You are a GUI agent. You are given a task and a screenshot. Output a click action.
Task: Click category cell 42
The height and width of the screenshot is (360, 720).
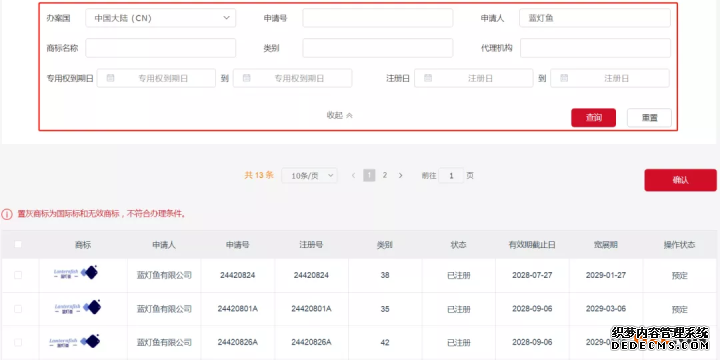coord(385,343)
